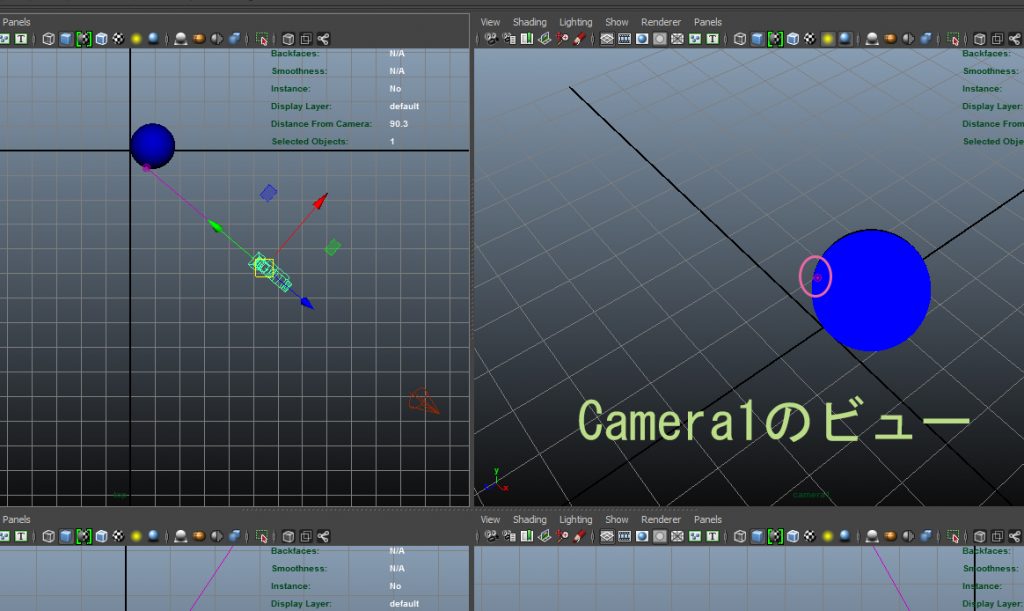
Task: Click Smooth Shade All icon in top-left viewport
Action: coord(66,39)
